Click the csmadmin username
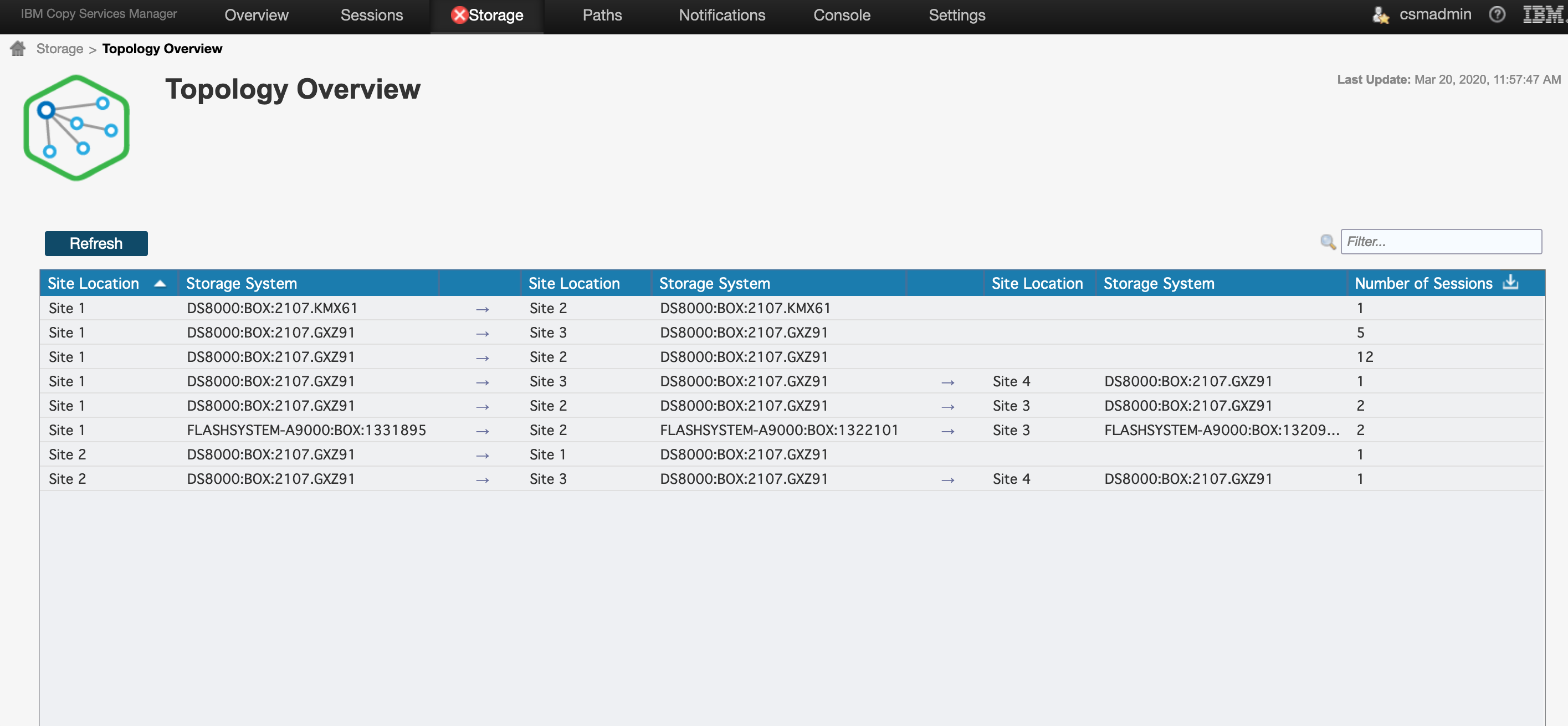The height and width of the screenshot is (726, 1568). (x=1434, y=14)
